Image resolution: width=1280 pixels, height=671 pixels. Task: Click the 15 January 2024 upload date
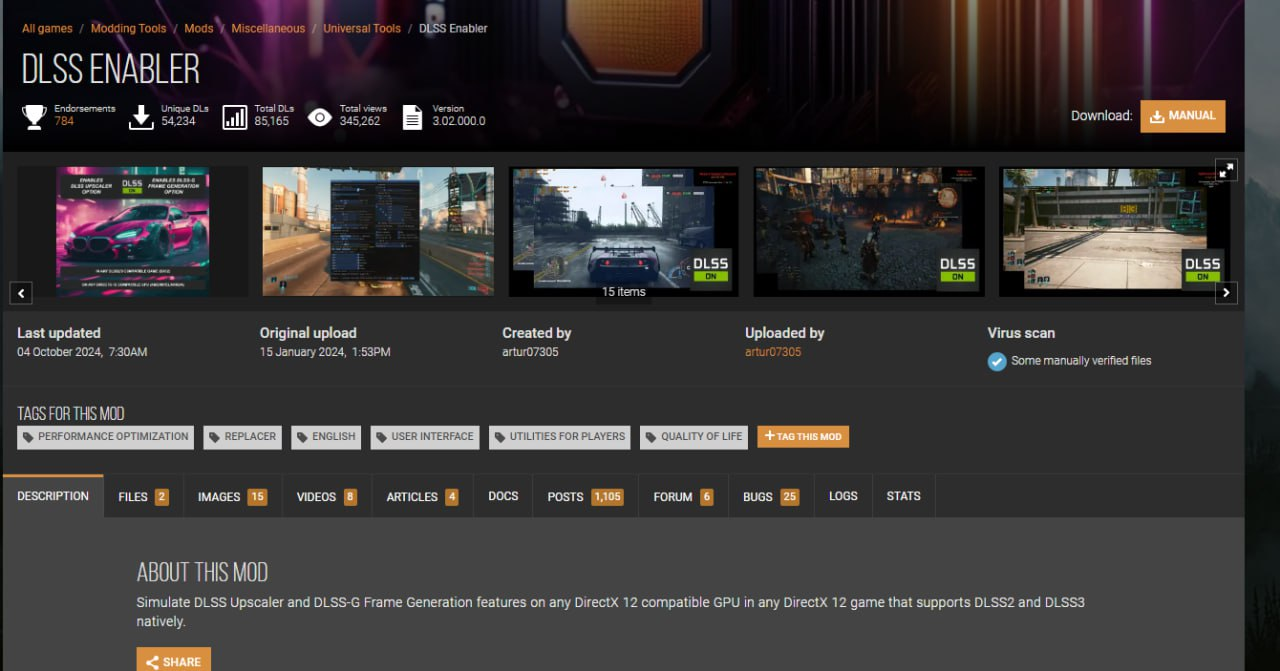pyautogui.click(x=325, y=352)
